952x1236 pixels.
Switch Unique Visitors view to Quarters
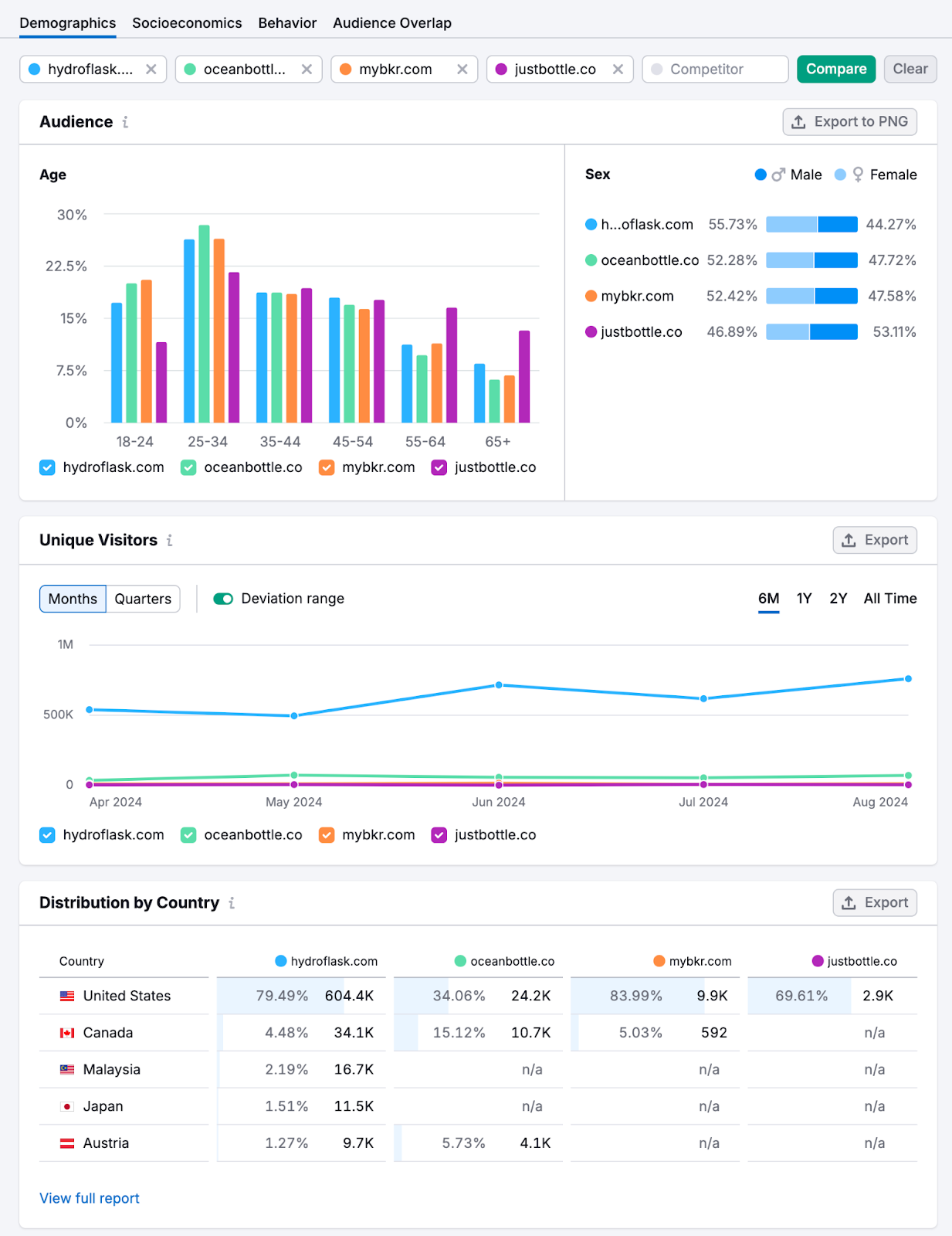[143, 599]
